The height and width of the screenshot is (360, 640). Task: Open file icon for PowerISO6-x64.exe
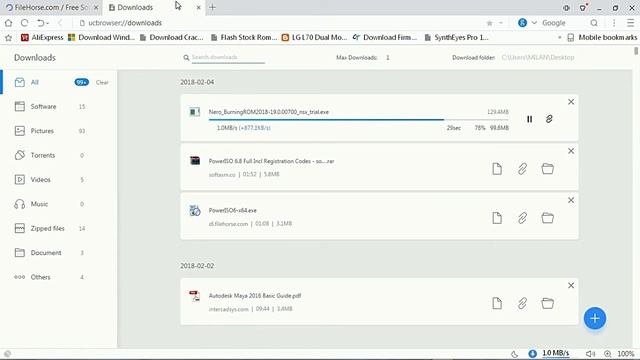[497, 218]
